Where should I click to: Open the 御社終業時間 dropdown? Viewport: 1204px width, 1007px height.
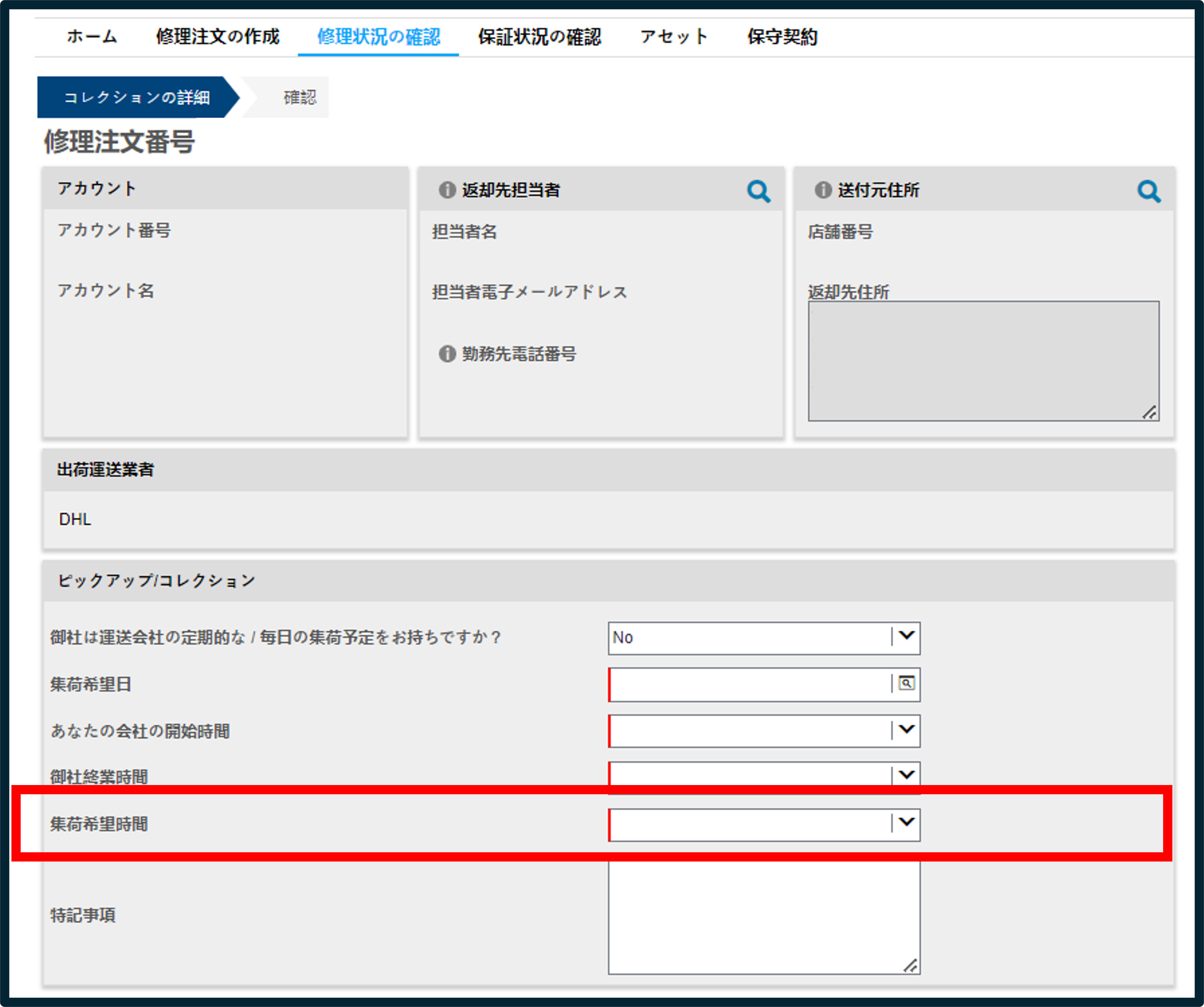[764, 777]
